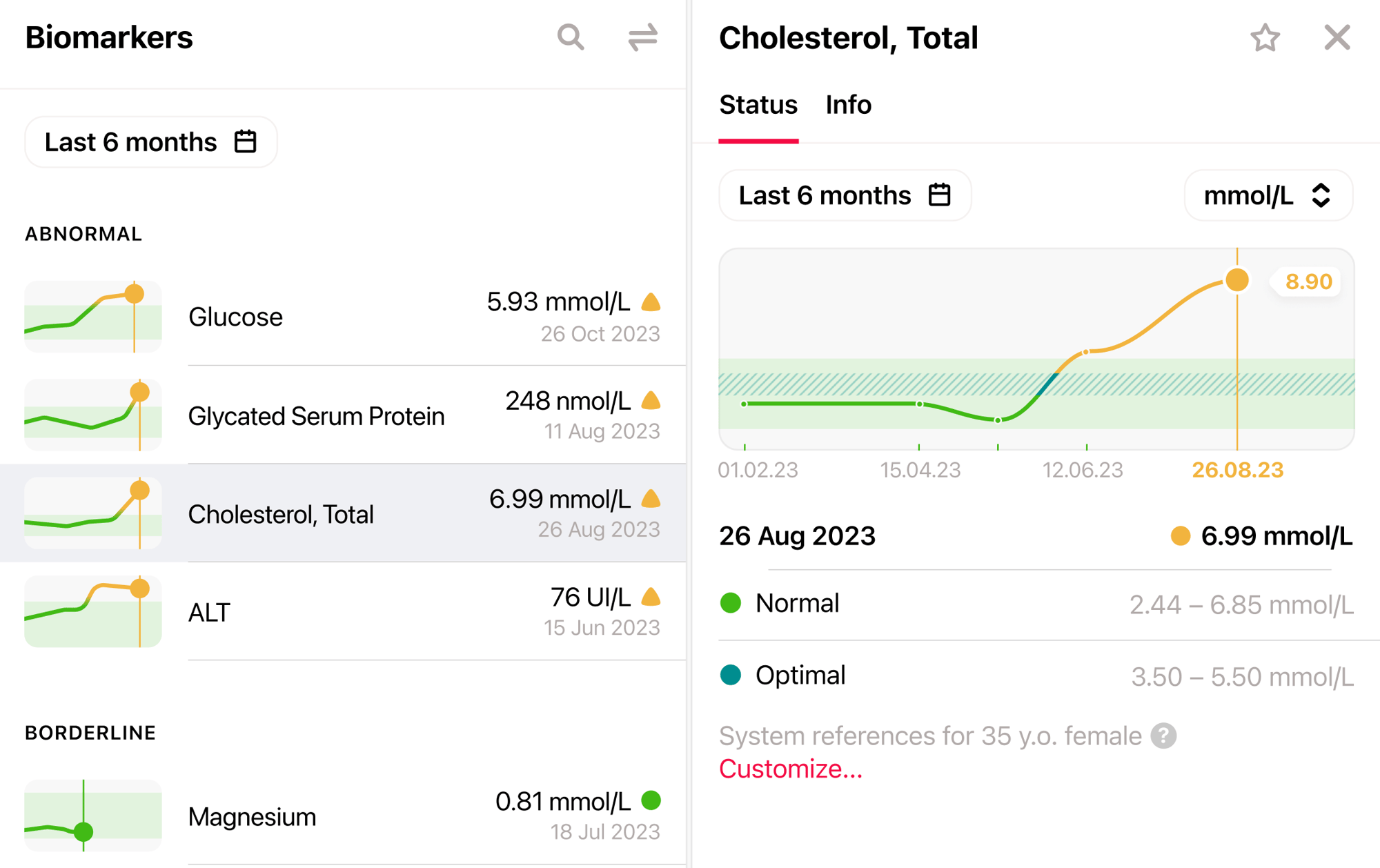
Task: Click the help question mark icon
Action: click(x=1163, y=736)
